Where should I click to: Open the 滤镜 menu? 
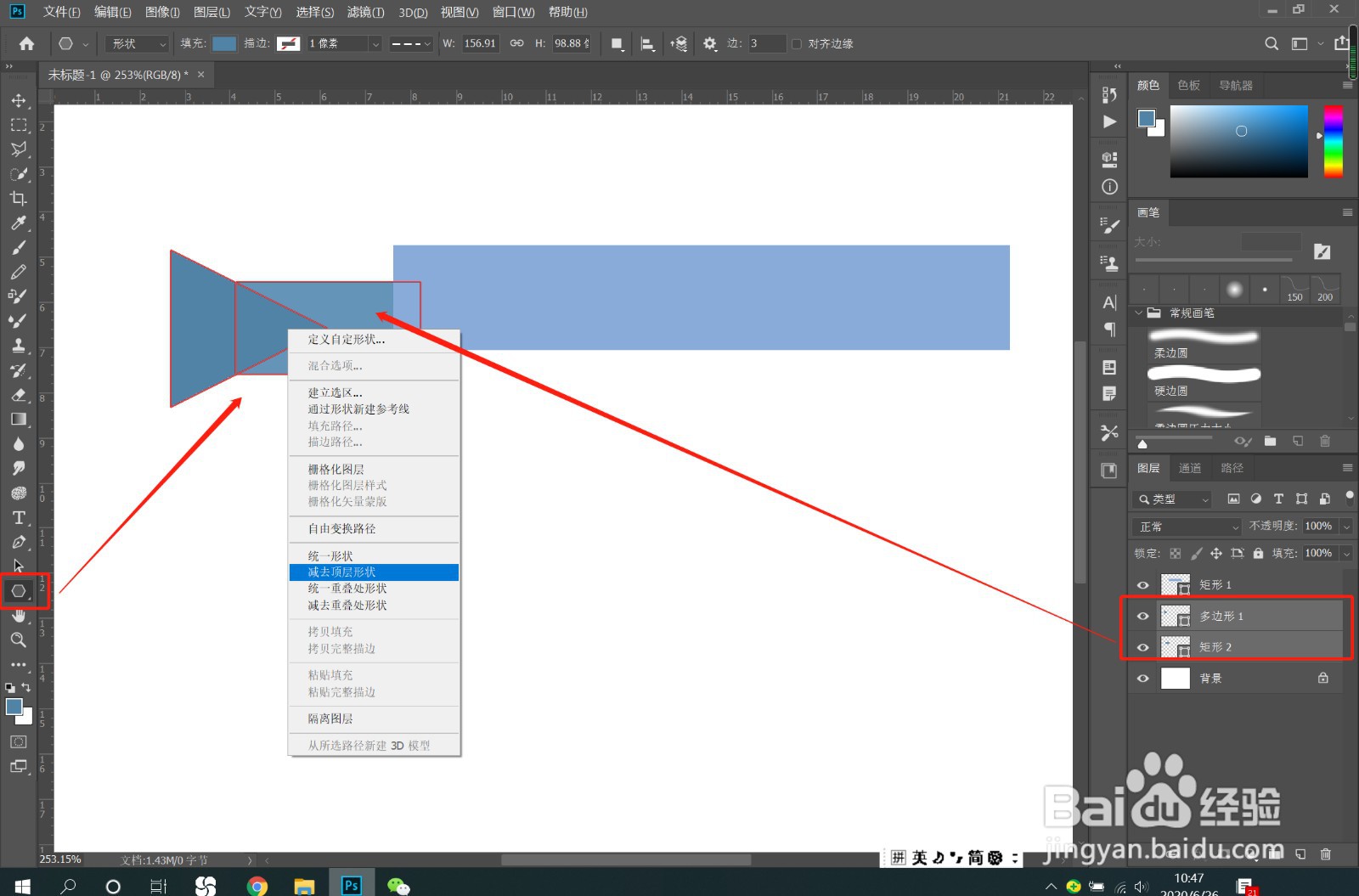(365, 12)
